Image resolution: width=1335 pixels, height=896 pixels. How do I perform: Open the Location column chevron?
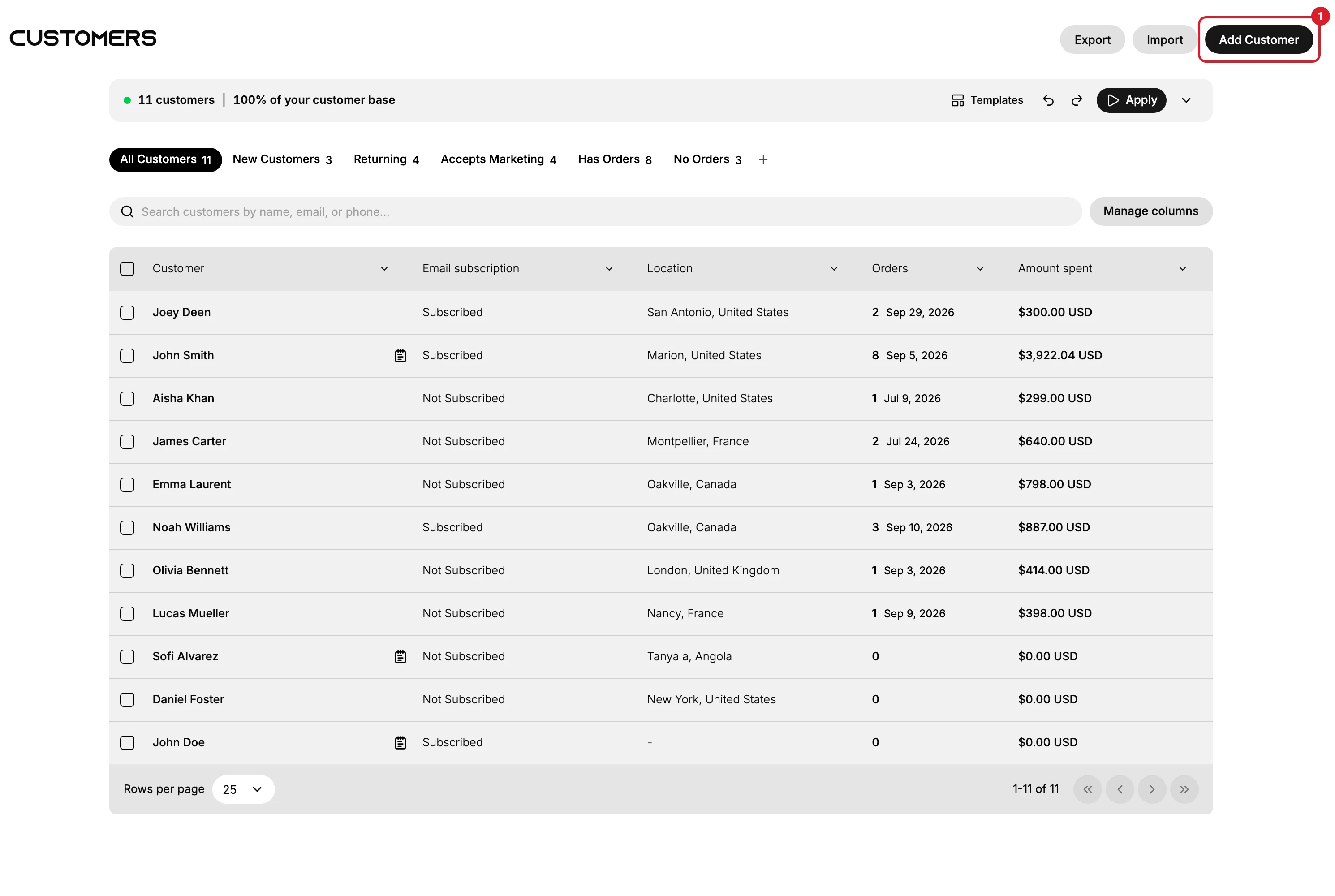(834, 268)
